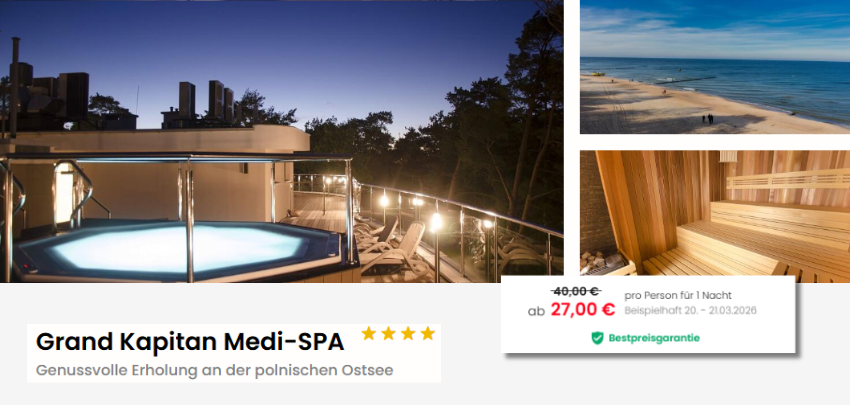Viewport: 850px width, 405px height.
Task: Click the sea horizon in the beach photo
Action: click(715, 59)
